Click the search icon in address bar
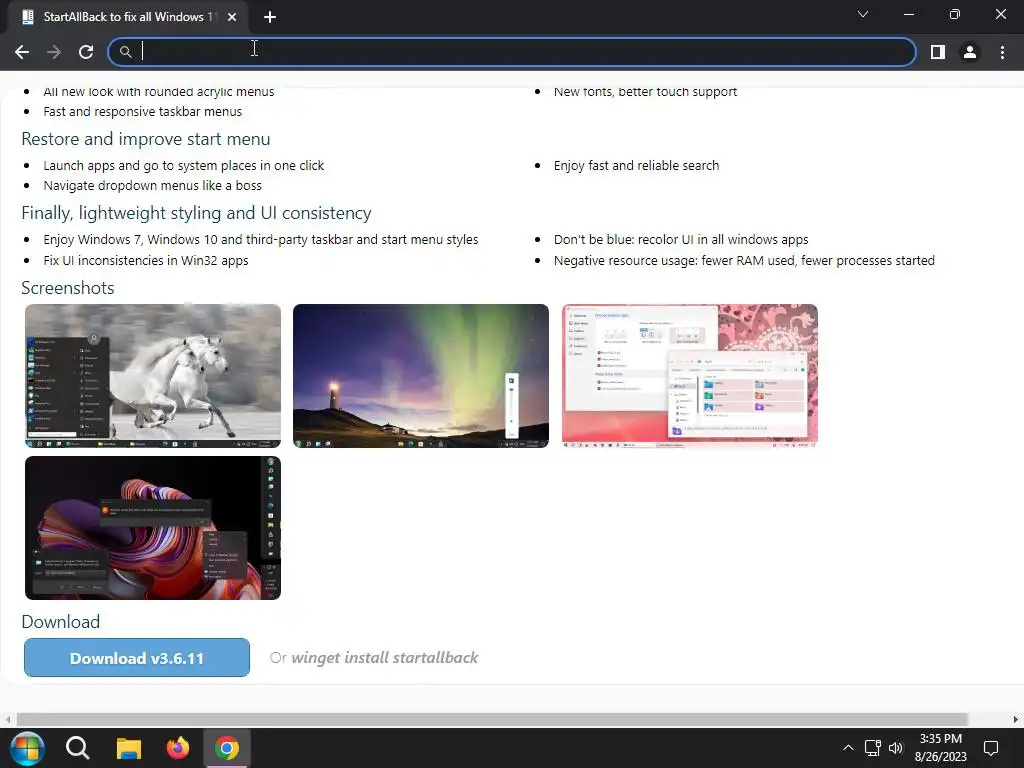This screenshot has width=1024, height=768. click(x=125, y=52)
